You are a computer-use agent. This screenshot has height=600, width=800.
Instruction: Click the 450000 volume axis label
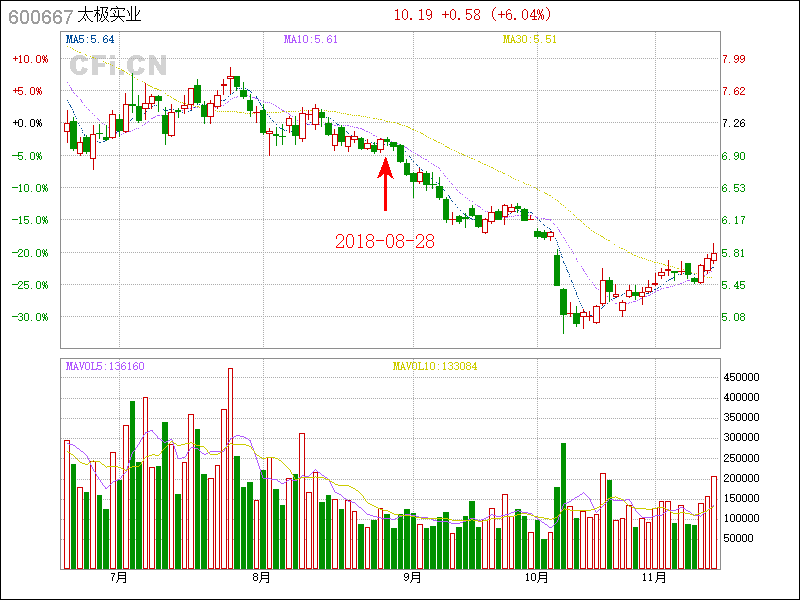tap(745, 377)
